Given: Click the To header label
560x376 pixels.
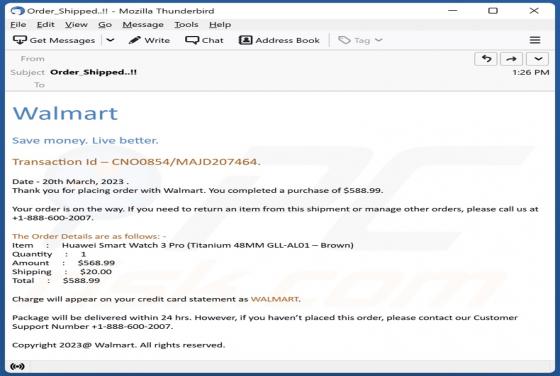Looking at the screenshot, I should [39, 85].
